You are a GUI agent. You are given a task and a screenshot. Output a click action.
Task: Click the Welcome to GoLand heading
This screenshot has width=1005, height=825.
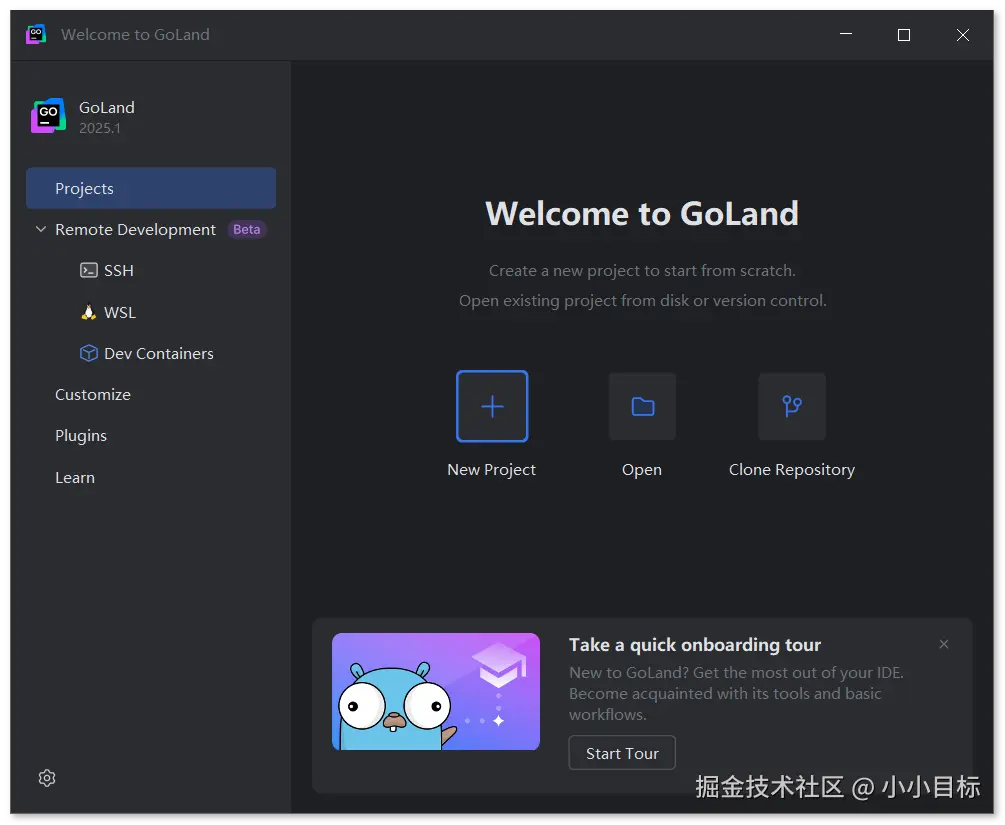tap(642, 213)
